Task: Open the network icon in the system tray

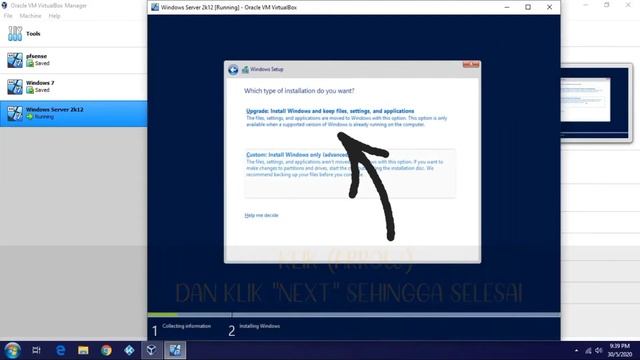Action: point(588,351)
